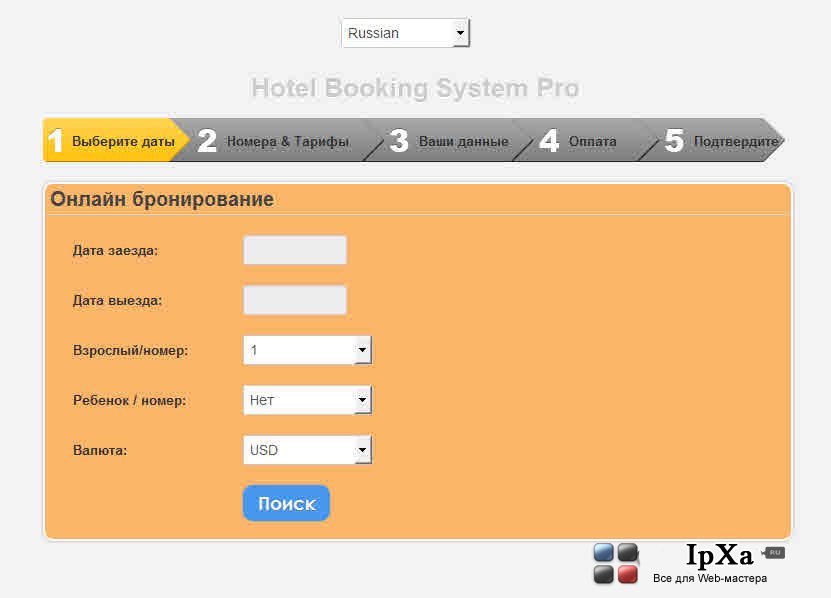This screenshot has height=598, width=831.
Task: Click the Hotel Booking System Pro title
Action: 415,88
